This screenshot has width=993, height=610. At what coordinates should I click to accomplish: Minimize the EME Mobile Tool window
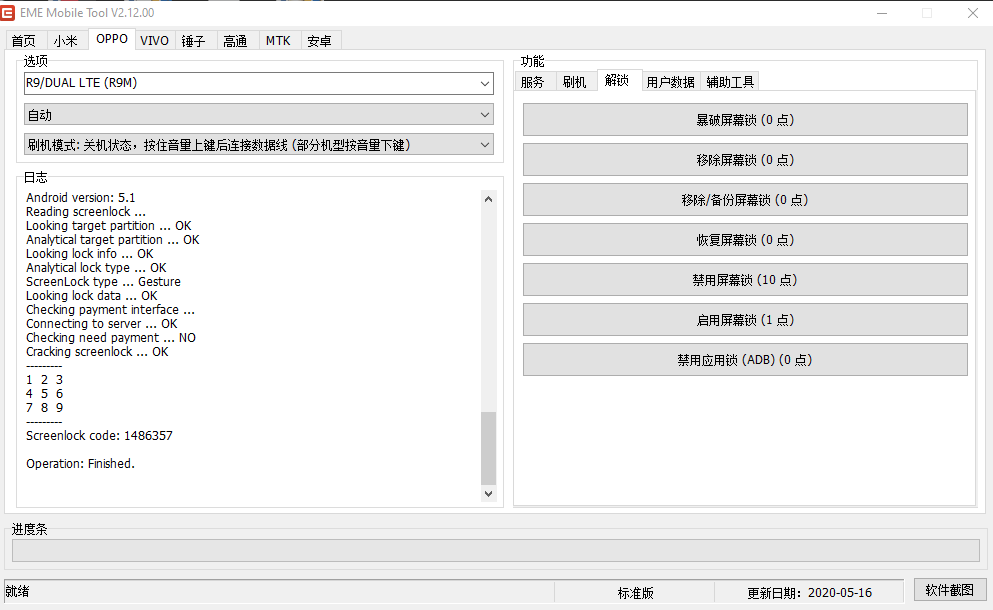[882, 13]
